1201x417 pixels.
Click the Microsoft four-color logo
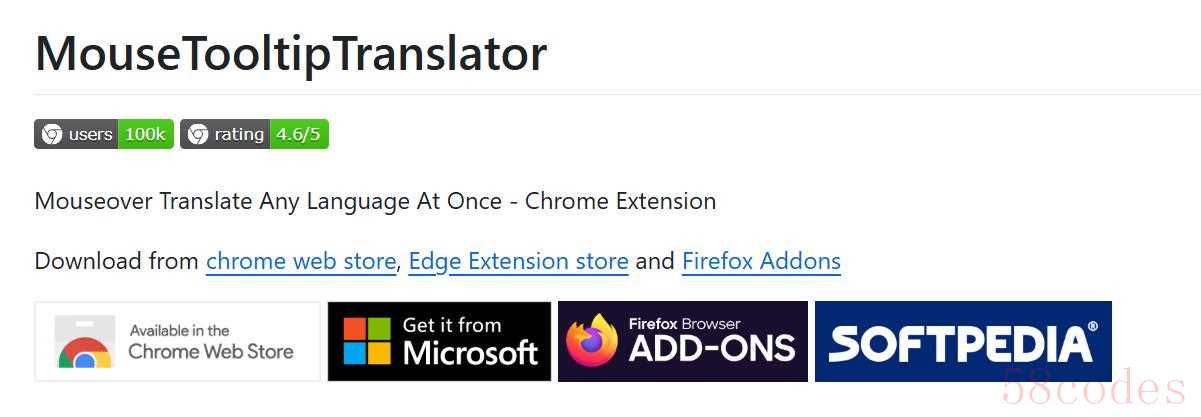pyautogui.click(x=367, y=342)
